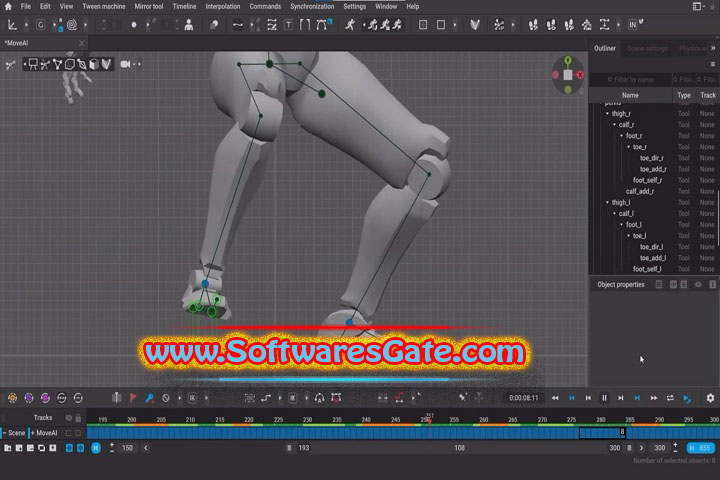Click the X axis on the view gizmo
This screenshot has width=720, height=480.
[x=580, y=75]
